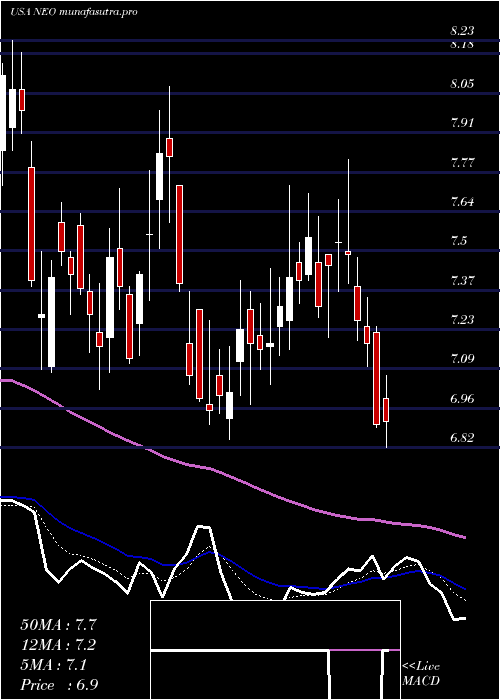Click the 7.09 price axis label

462,358
